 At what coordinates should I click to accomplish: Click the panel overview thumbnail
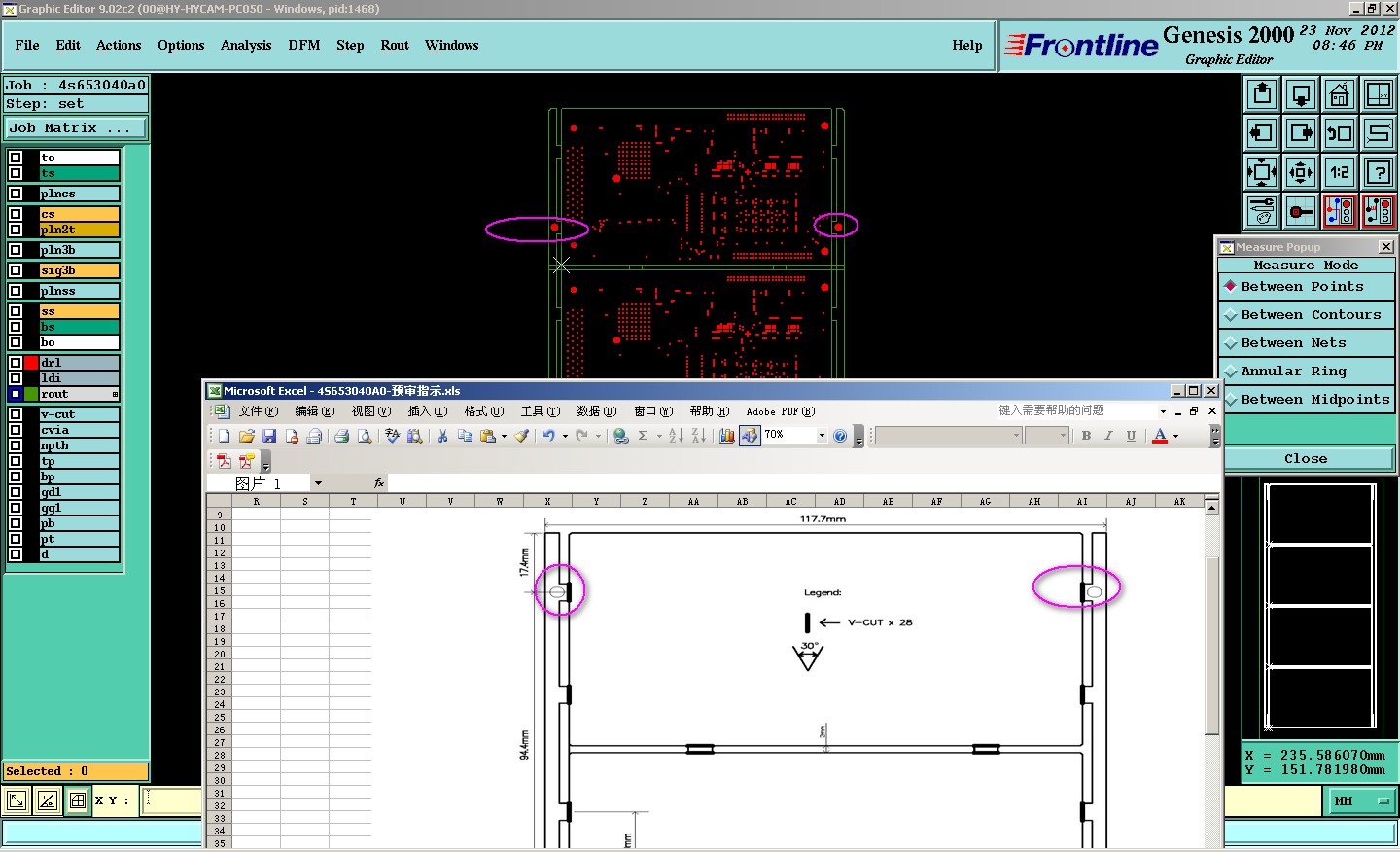1319,607
